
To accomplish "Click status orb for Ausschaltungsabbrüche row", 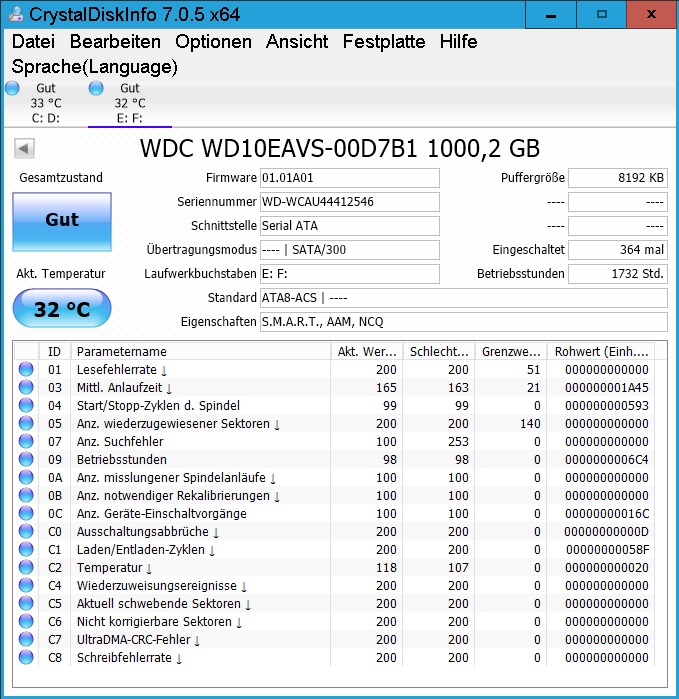I will [x=26, y=531].
